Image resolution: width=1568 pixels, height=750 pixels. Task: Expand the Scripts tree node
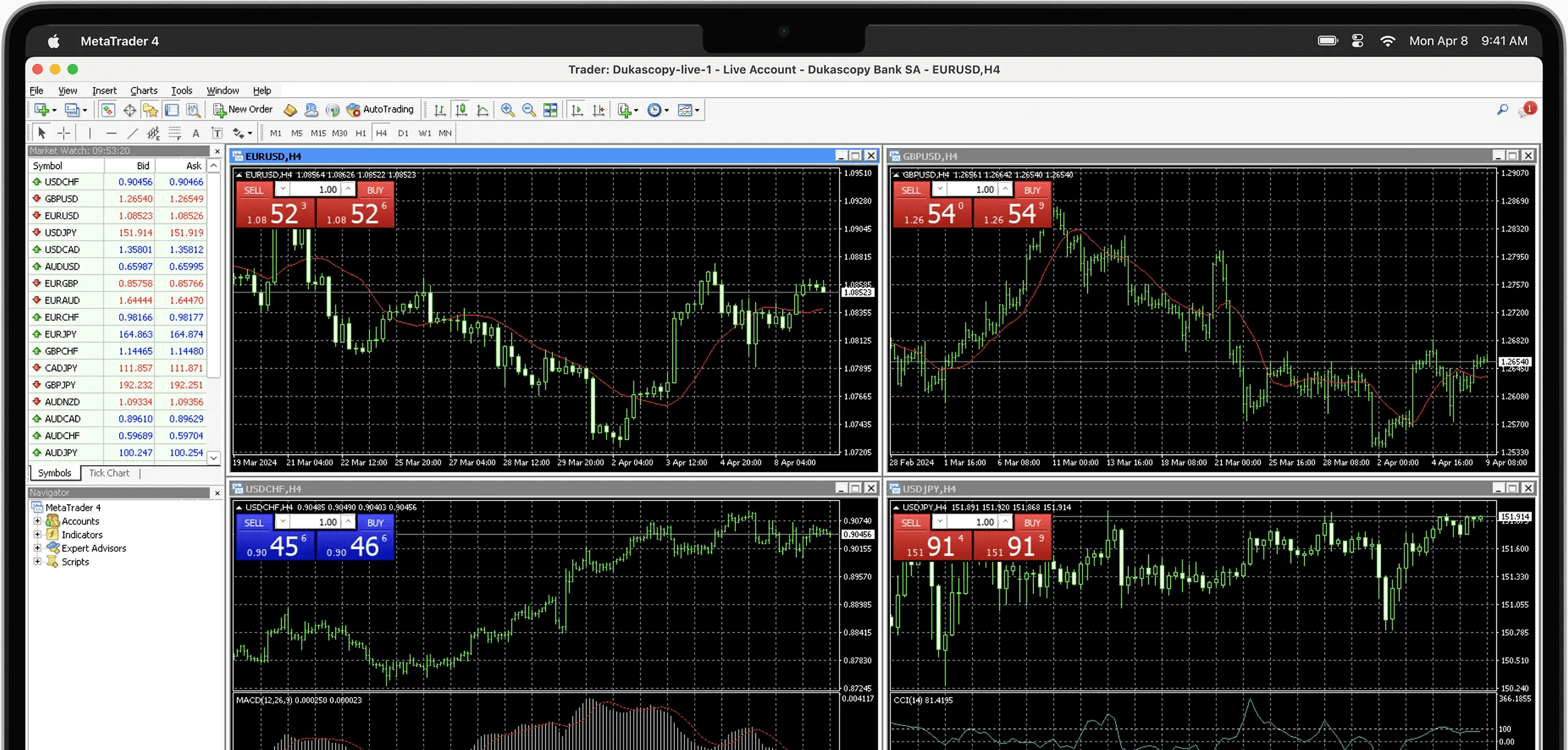[38, 561]
